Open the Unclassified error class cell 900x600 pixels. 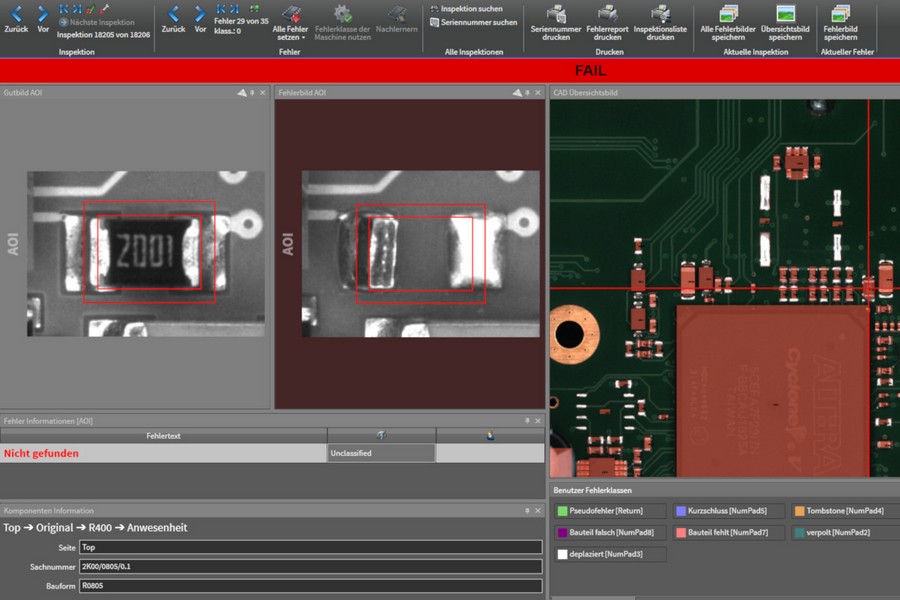(x=381, y=453)
